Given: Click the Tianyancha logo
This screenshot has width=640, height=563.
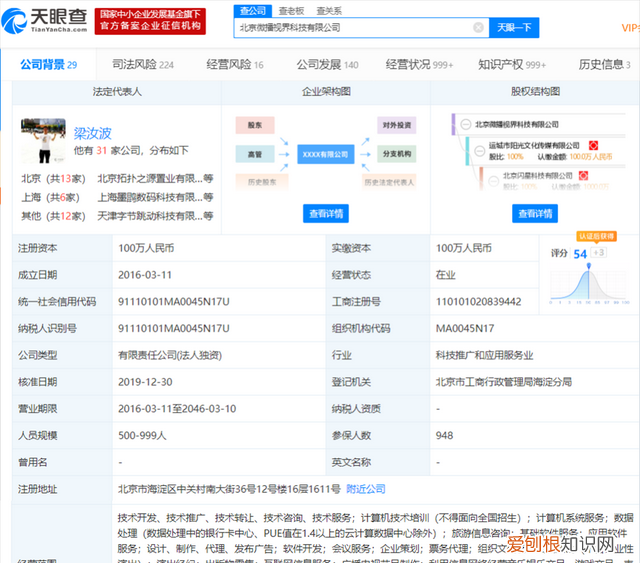Looking at the screenshot, I should click(44, 20).
